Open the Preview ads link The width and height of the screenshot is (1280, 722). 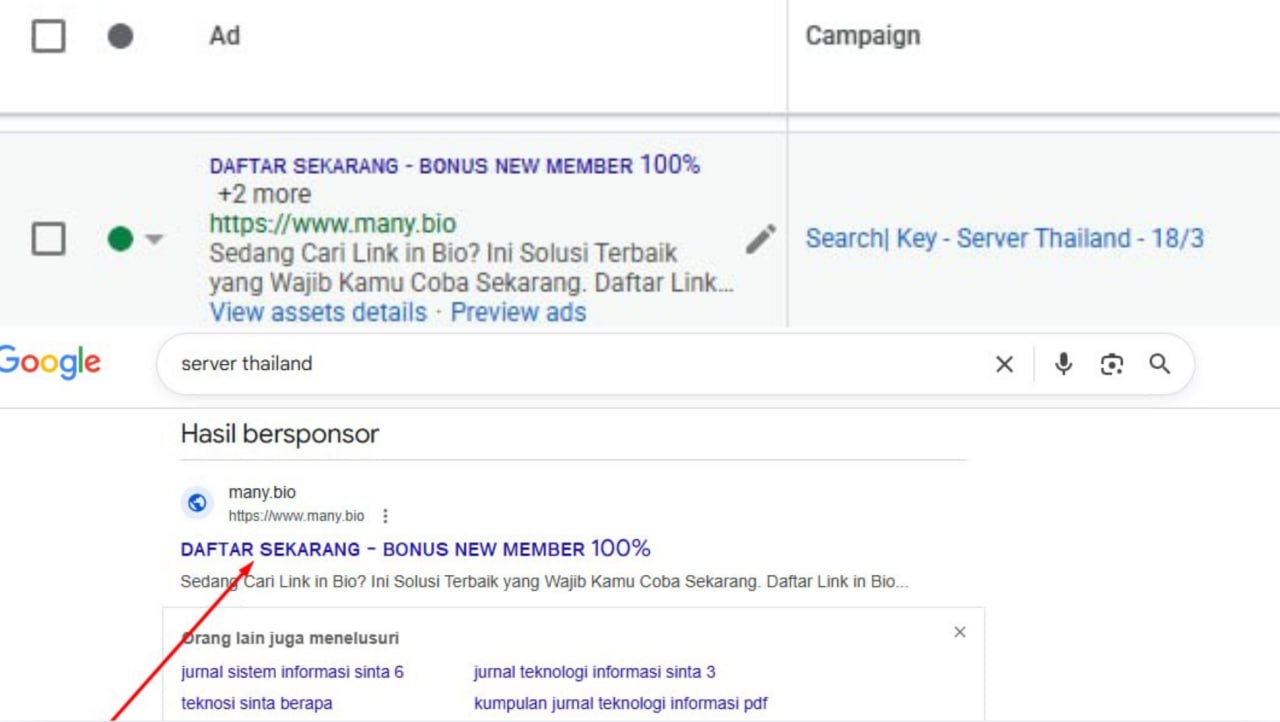pyautogui.click(x=518, y=312)
